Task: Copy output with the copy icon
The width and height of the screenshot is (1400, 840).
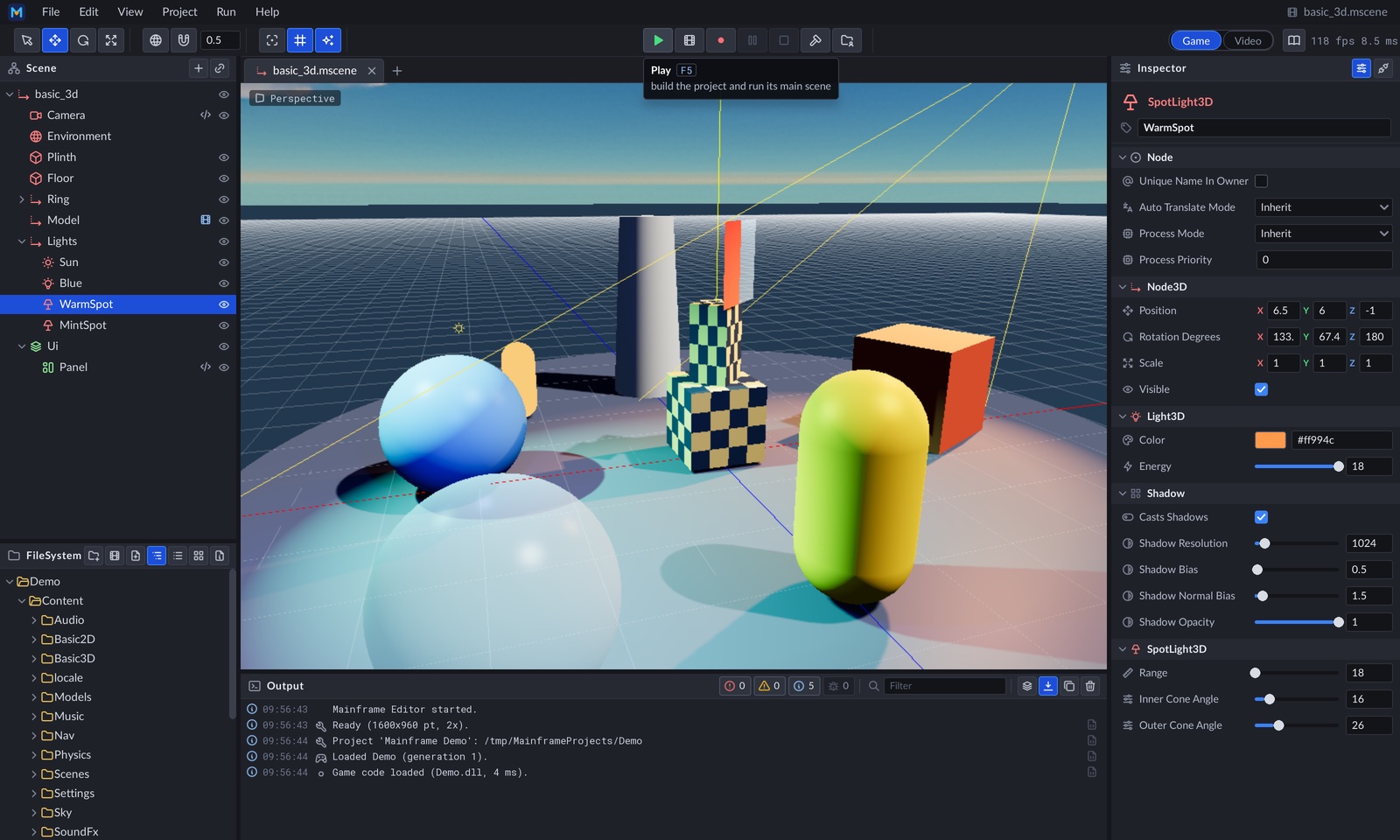Action: pyautogui.click(x=1069, y=686)
